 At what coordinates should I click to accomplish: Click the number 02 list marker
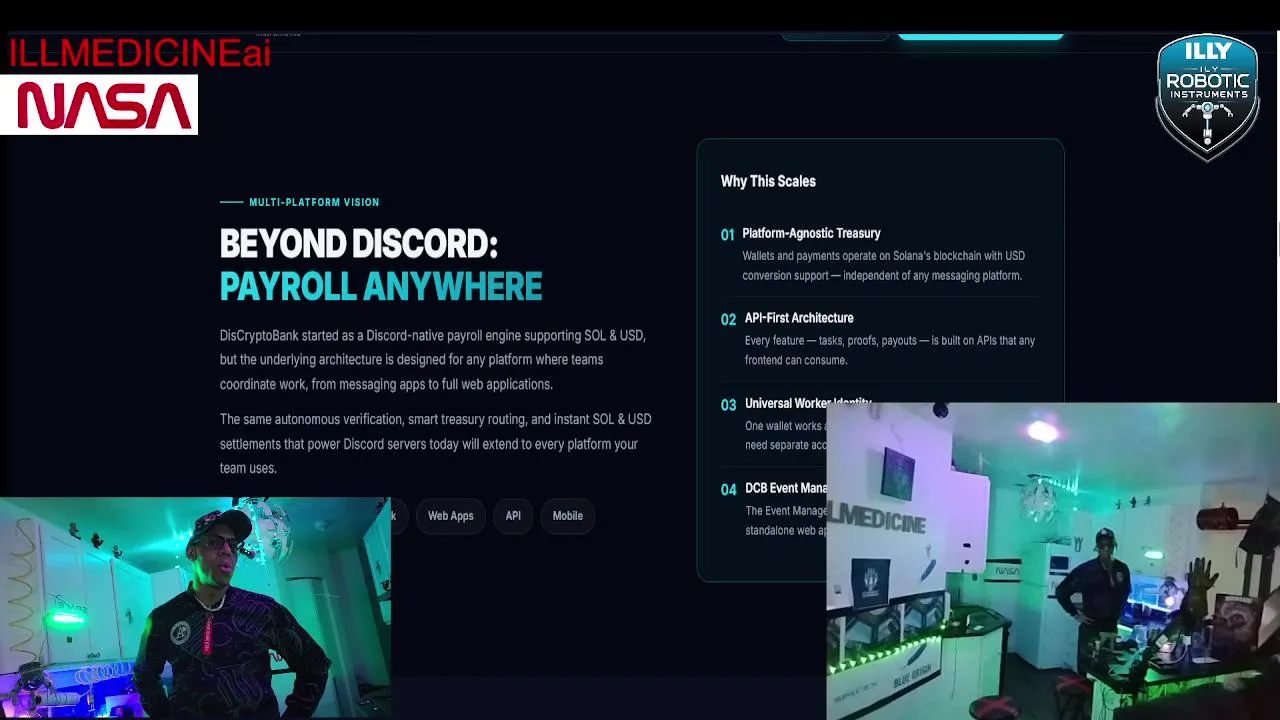[728, 319]
